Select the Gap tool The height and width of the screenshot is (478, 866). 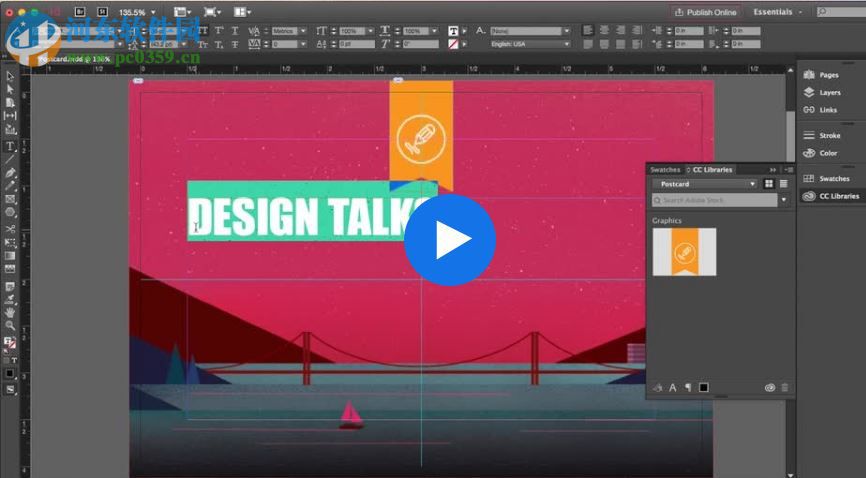click(10, 116)
